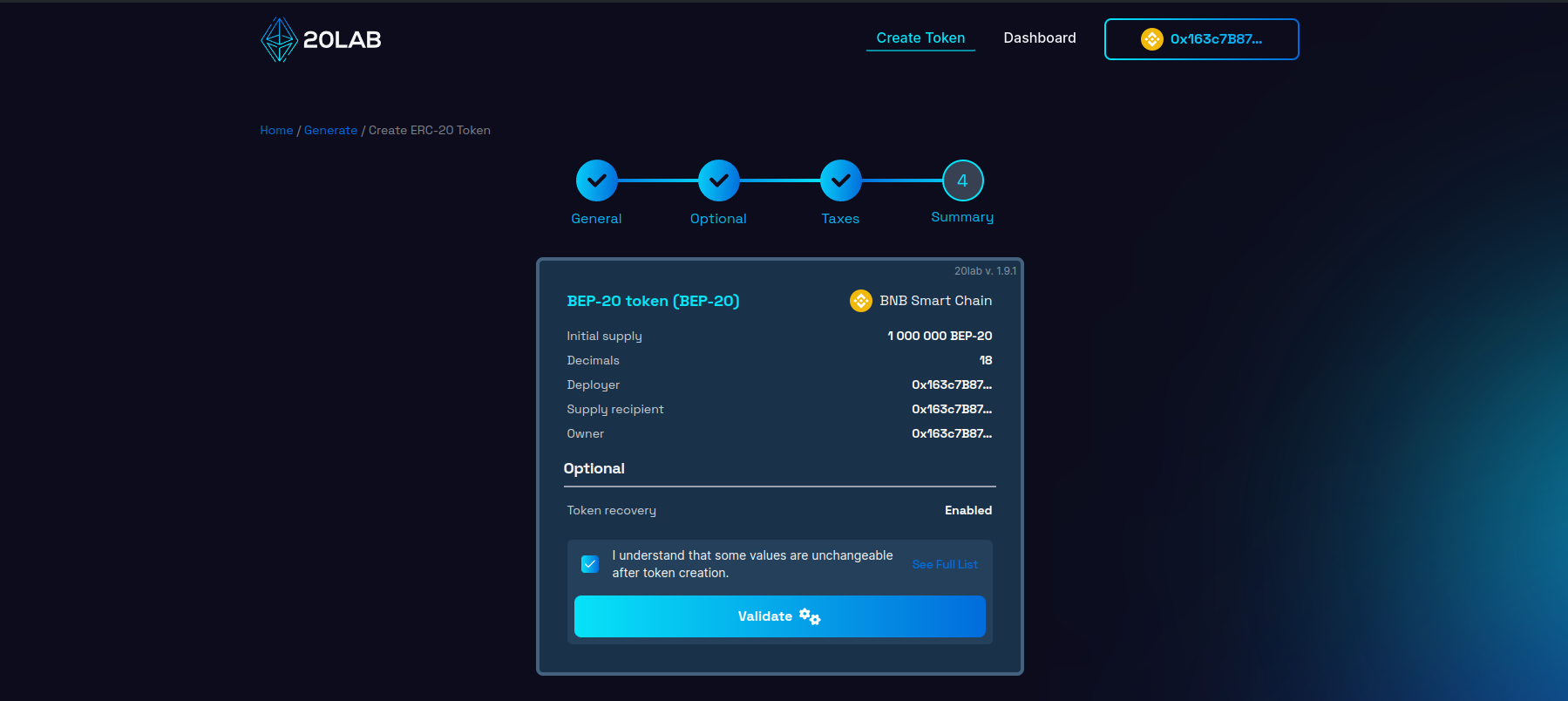Click the 20LAB diamond logo icon
The width and height of the screenshot is (1568, 701).
tap(279, 39)
